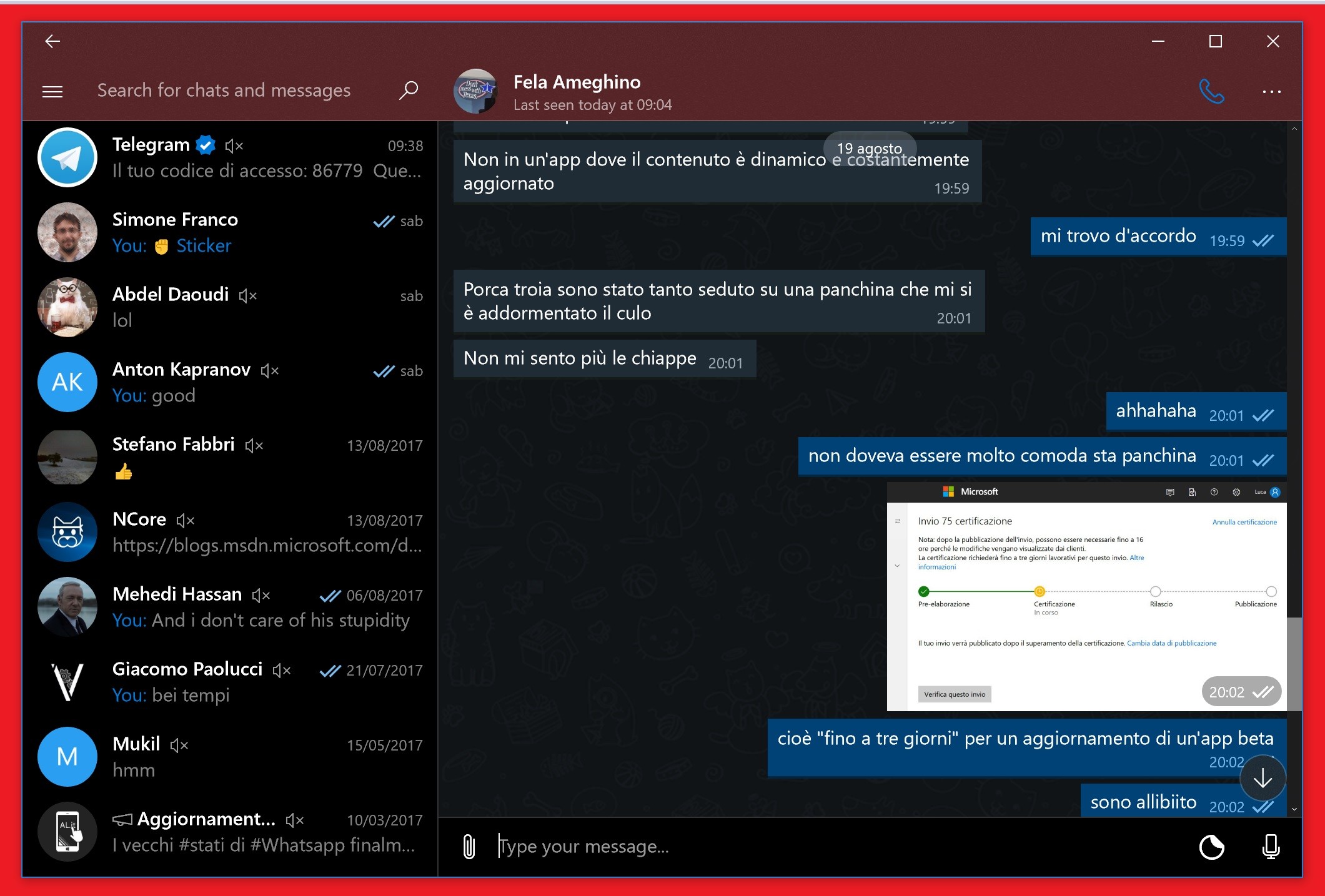Click the '19 agosto' date badge
This screenshot has width=1325, height=896.
870,148
